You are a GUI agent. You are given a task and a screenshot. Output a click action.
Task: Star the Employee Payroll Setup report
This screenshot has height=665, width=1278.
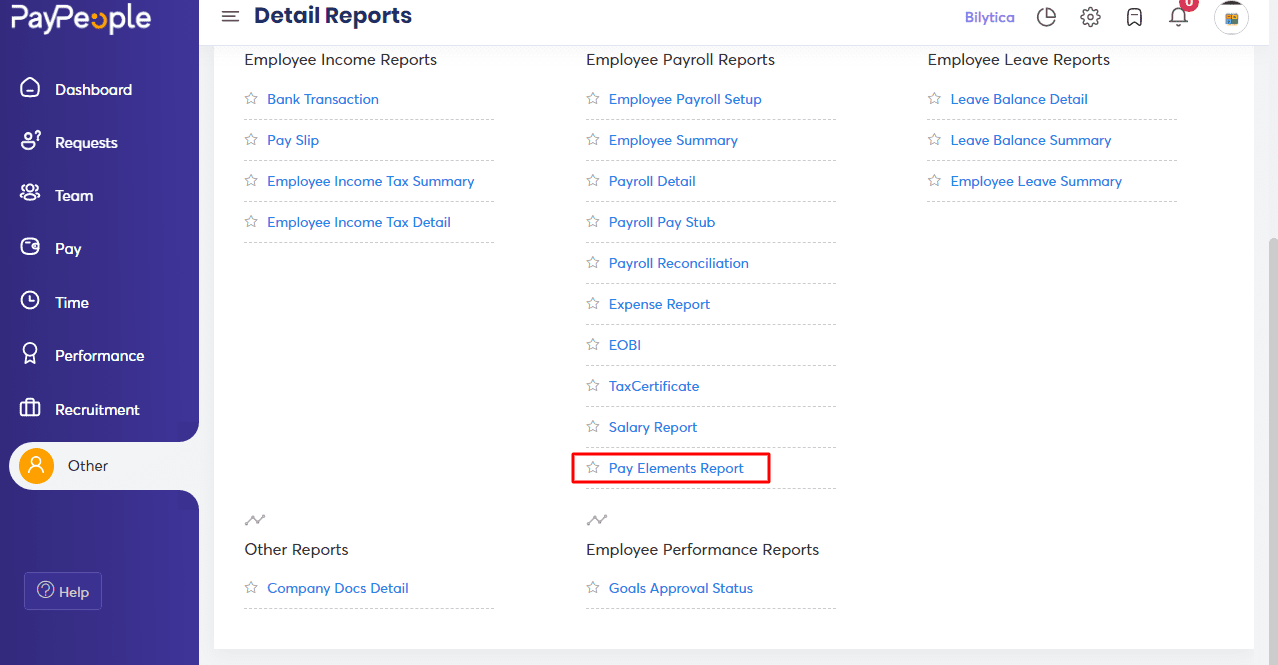593,98
